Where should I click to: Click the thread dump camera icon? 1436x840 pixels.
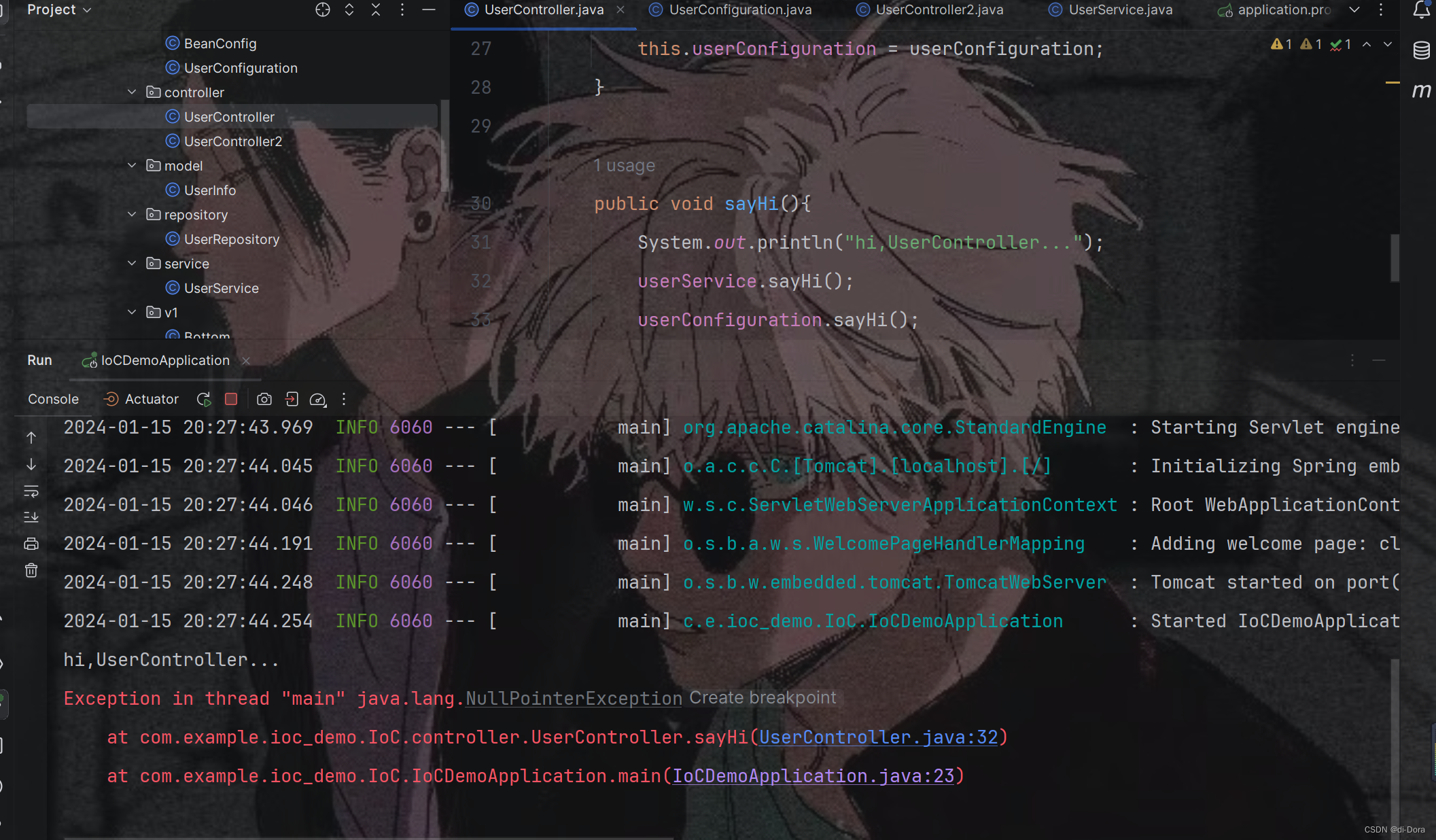(264, 399)
